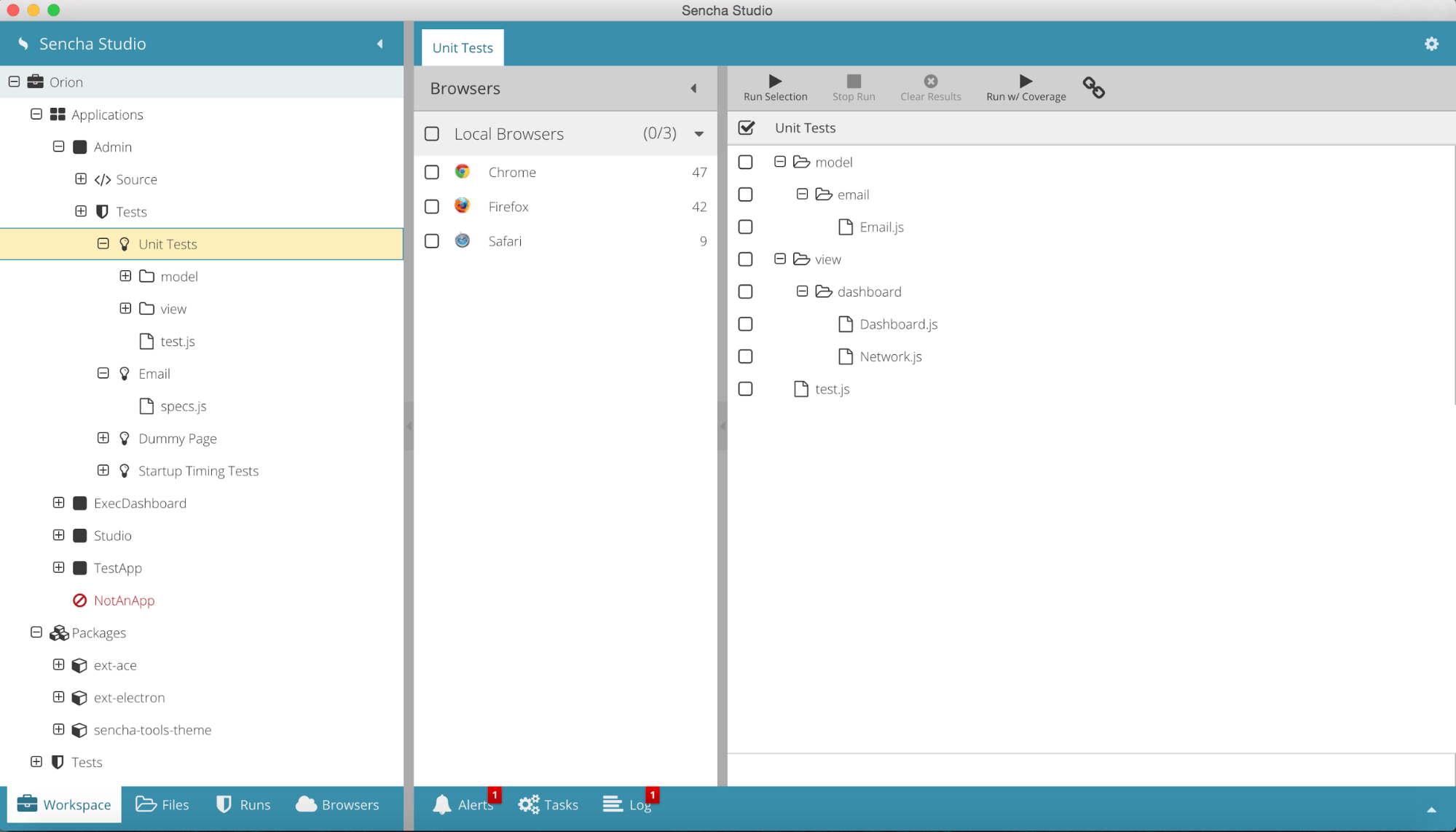
Task: Collapse the Browsers panel with its arrow
Action: [693, 88]
